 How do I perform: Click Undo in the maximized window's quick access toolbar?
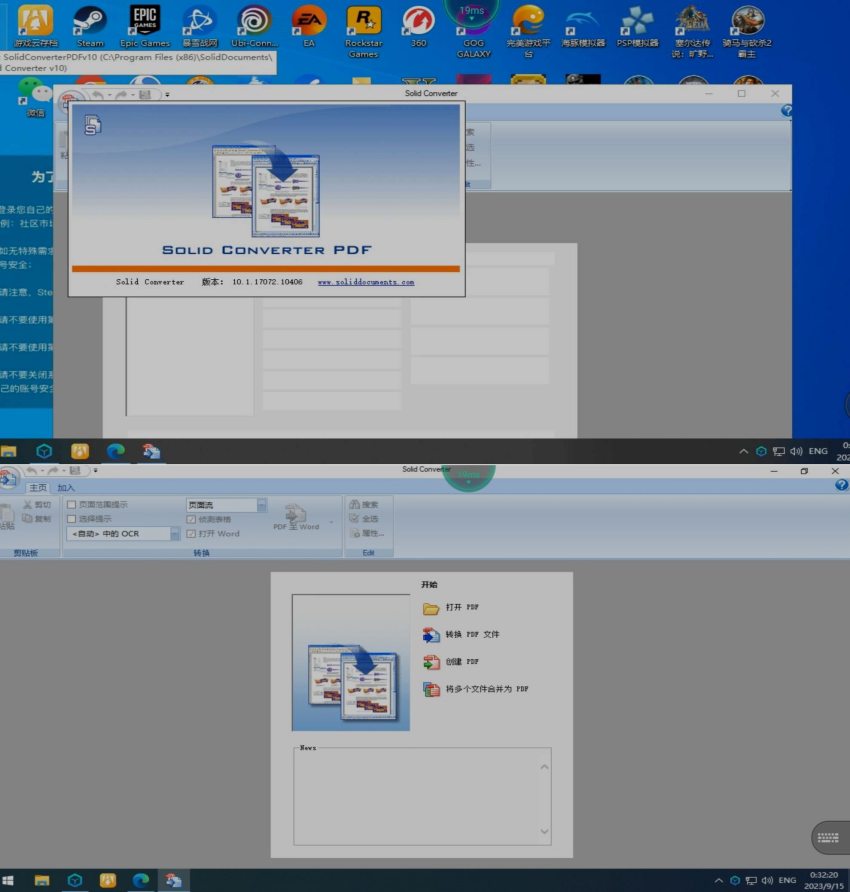coord(32,470)
